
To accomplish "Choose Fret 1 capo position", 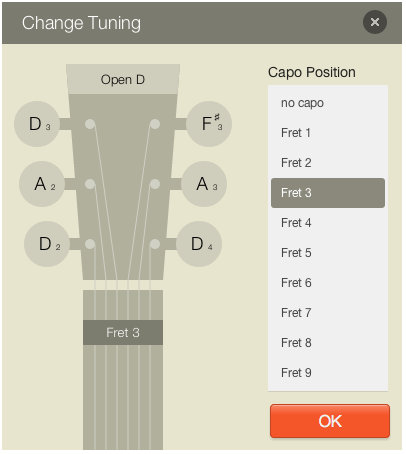I will 328,133.
